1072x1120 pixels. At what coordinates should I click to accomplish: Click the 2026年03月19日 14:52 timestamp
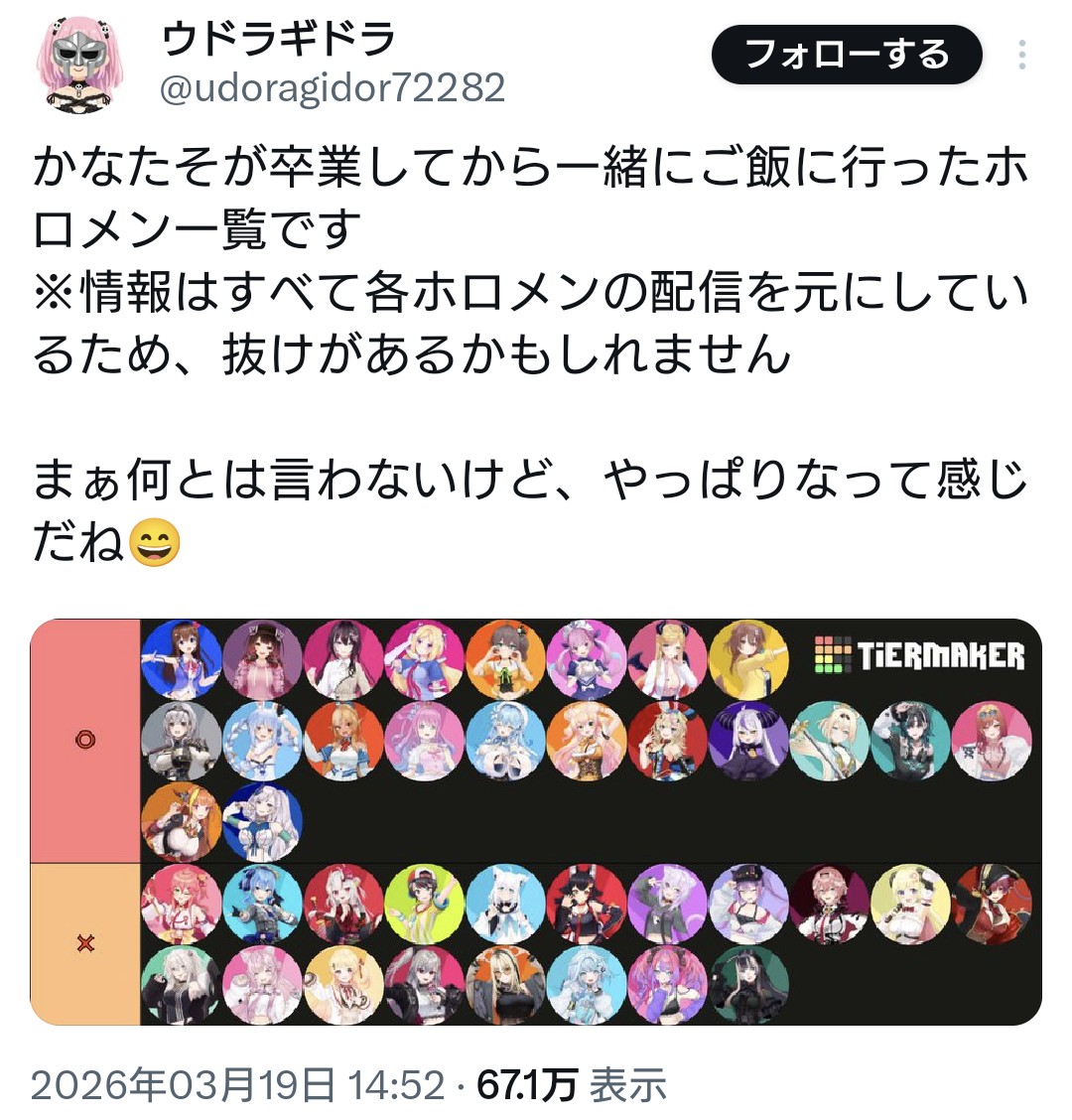click(238, 1085)
